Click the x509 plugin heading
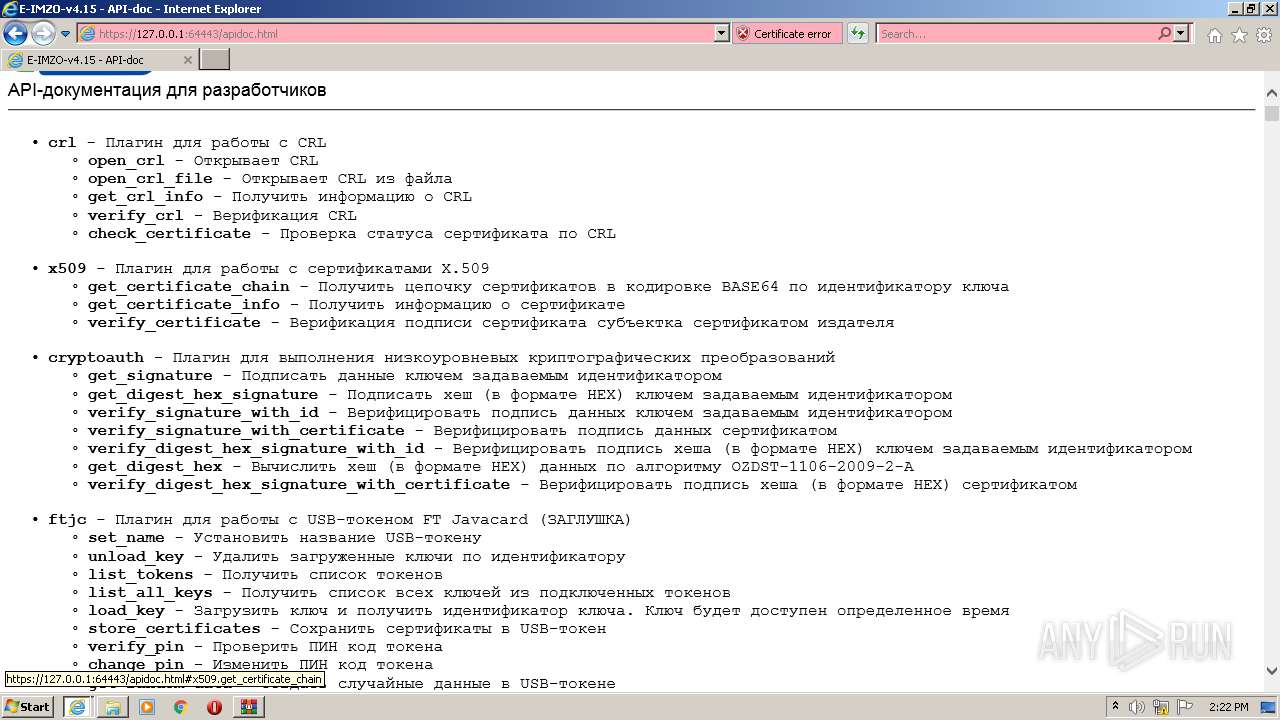This screenshot has height=720, width=1280. click(x=67, y=268)
